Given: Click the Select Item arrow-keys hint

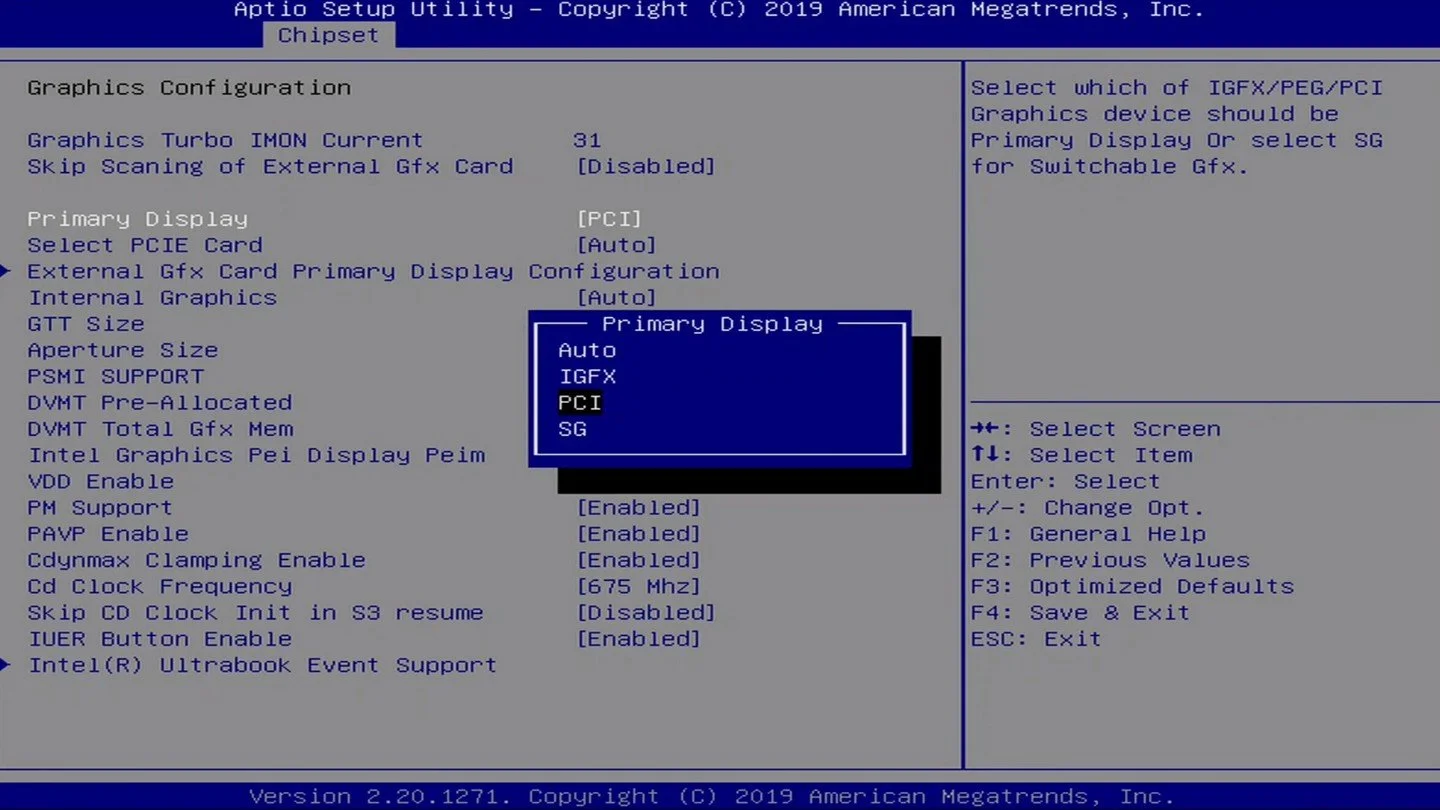Looking at the screenshot, I should tap(1081, 454).
